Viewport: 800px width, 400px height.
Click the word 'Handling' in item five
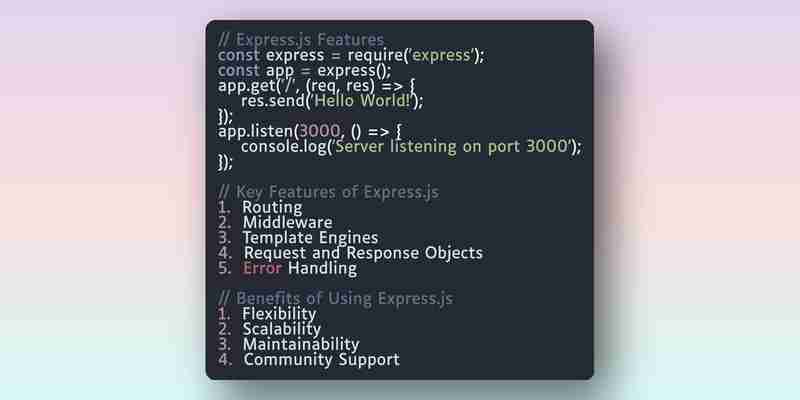pyautogui.click(x=322, y=269)
